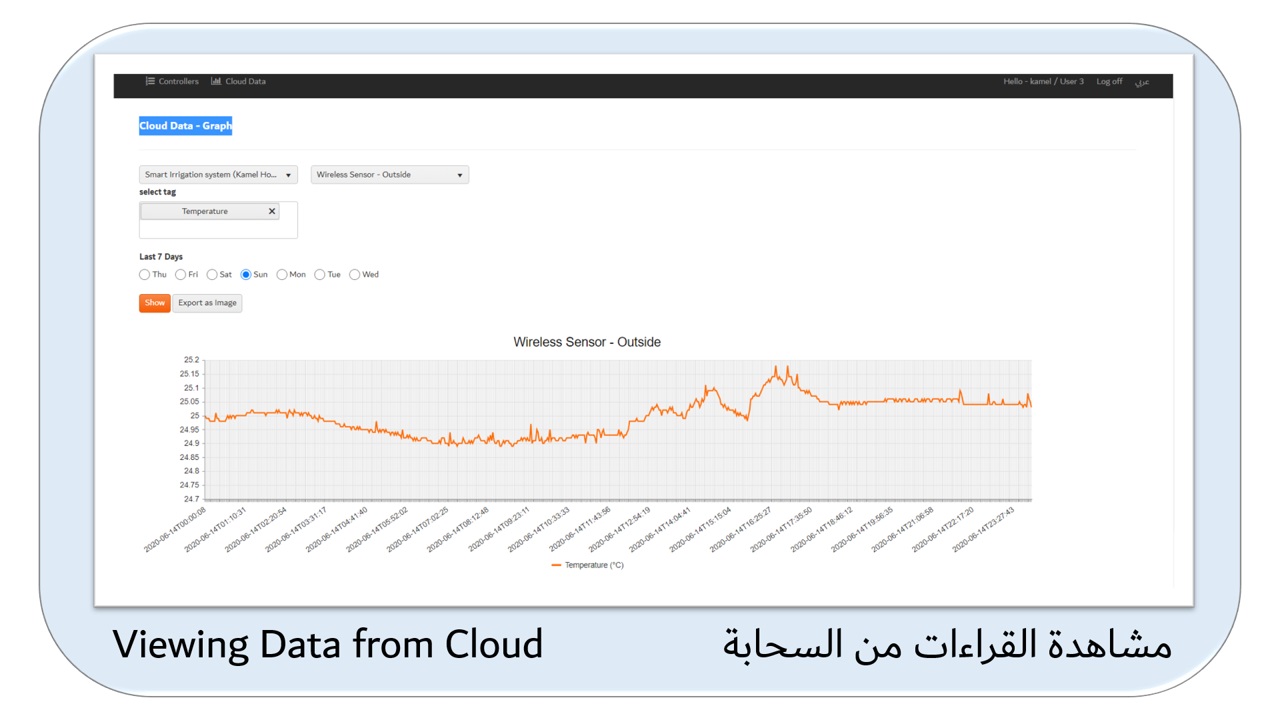Click the orange Temperature legend line
1280x720 pixels.
click(x=557, y=565)
